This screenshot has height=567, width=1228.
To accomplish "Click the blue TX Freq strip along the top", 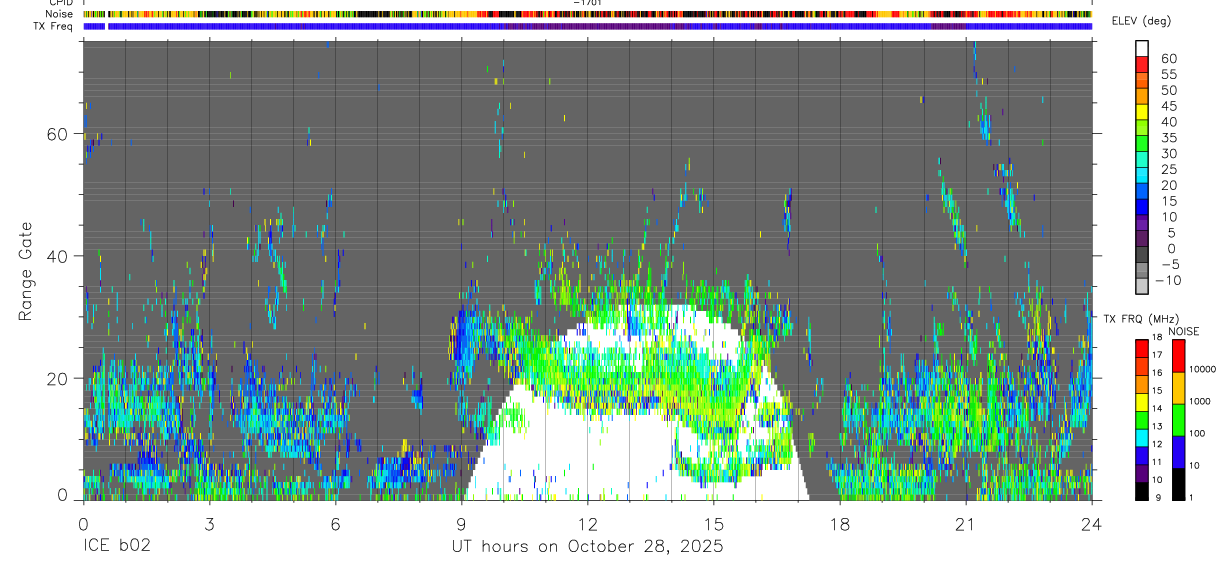I will (x=587, y=26).
